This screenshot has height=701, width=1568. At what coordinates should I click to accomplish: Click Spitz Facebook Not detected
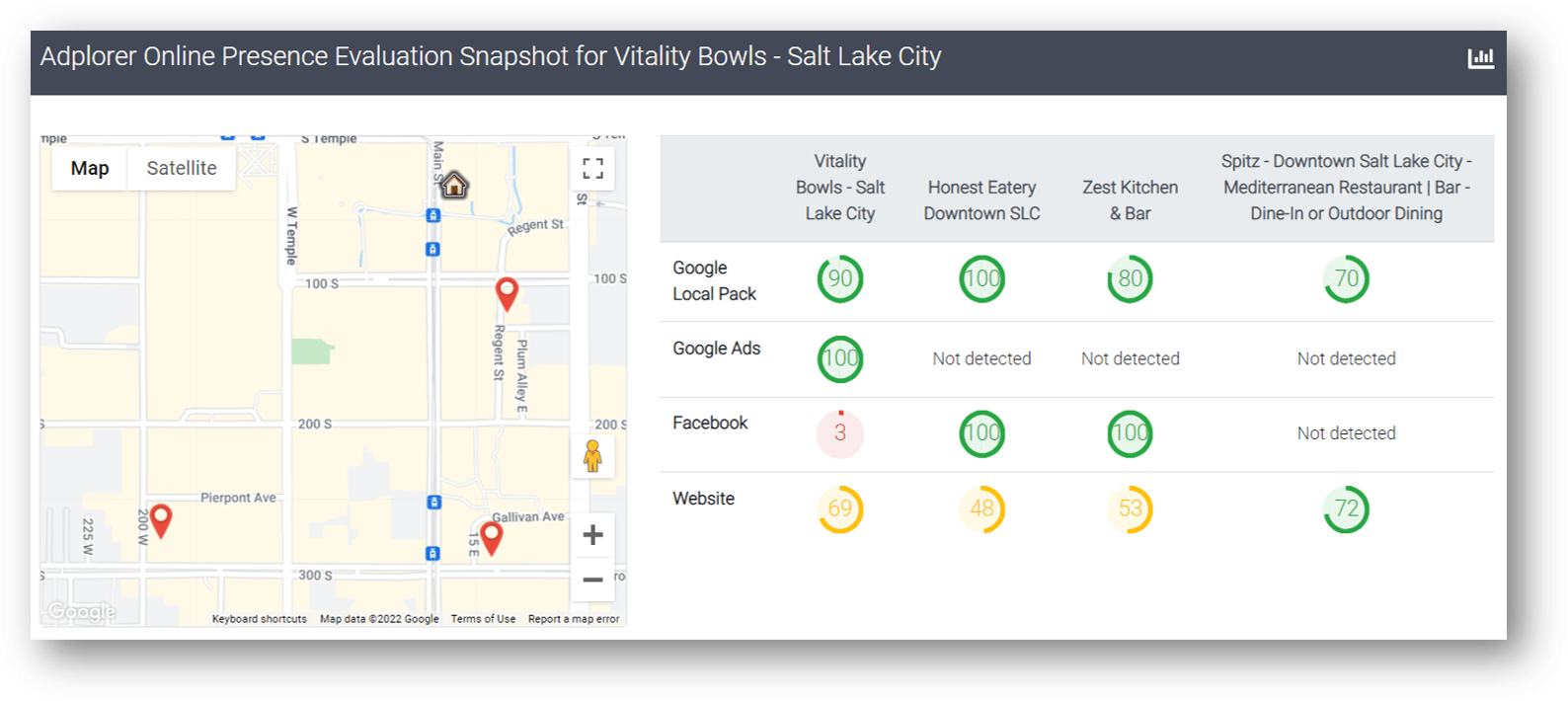tap(1347, 433)
